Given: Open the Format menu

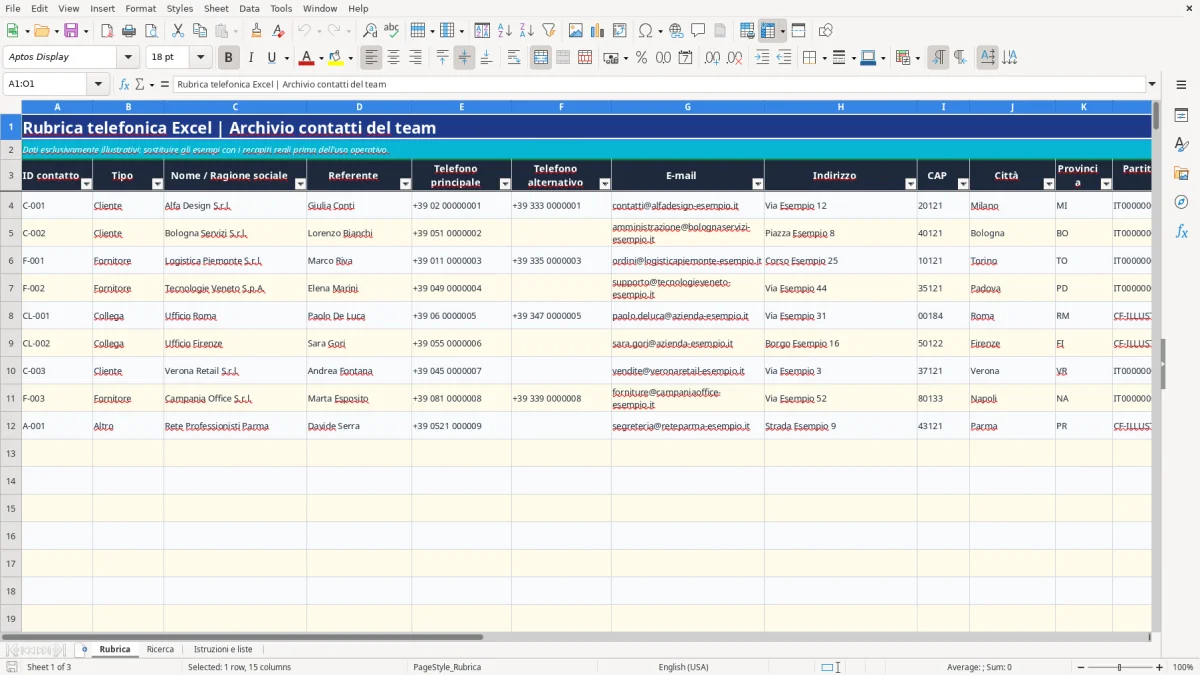Looking at the screenshot, I should [x=140, y=8].
